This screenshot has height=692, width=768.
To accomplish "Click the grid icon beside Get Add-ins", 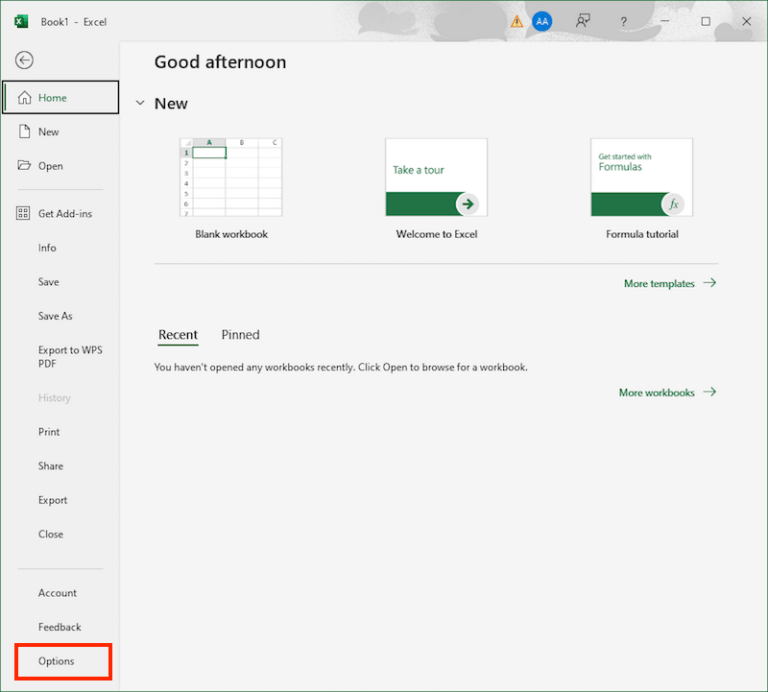I will 23,213.
